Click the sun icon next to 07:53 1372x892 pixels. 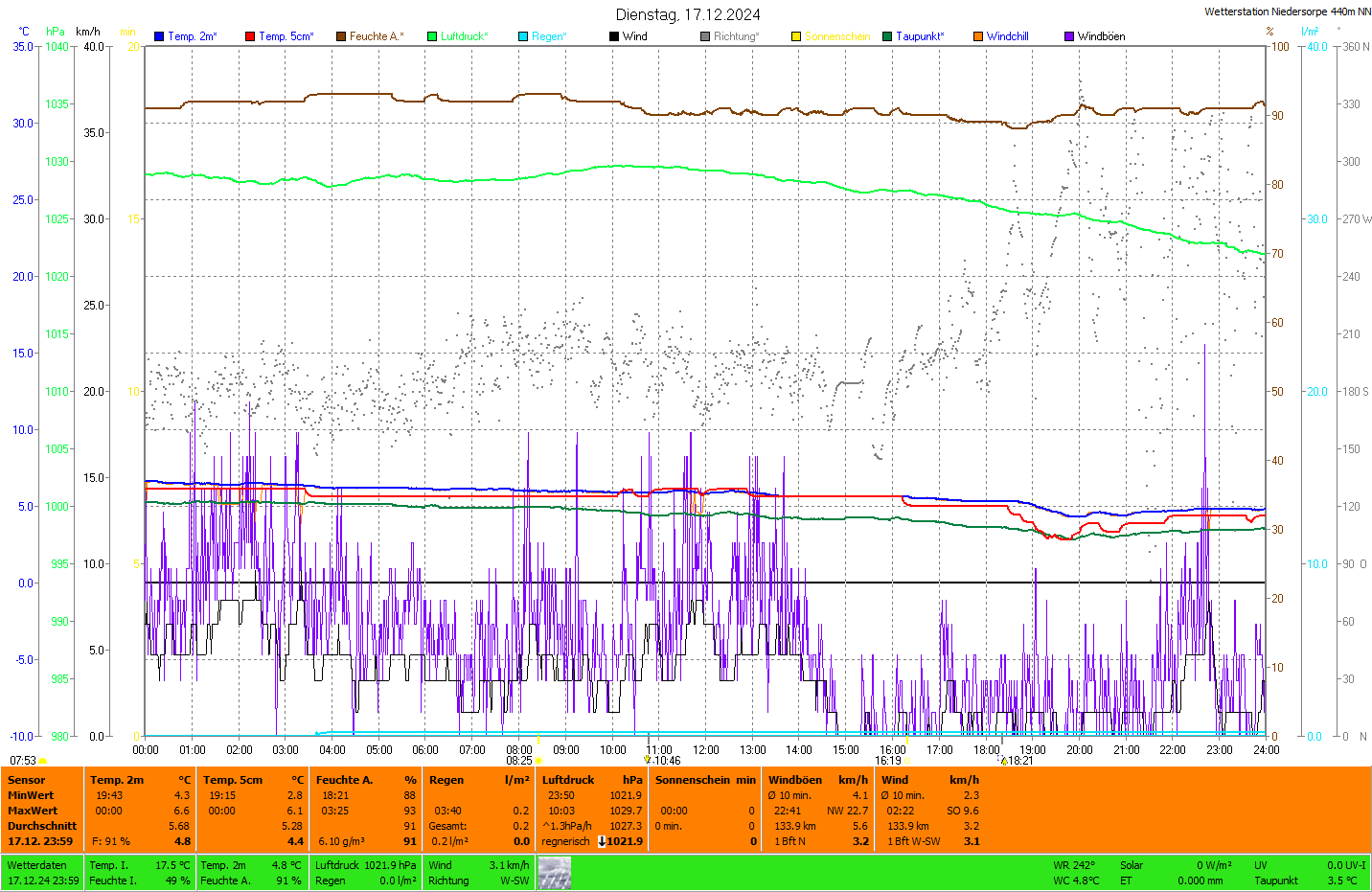[x=43, y=761]
